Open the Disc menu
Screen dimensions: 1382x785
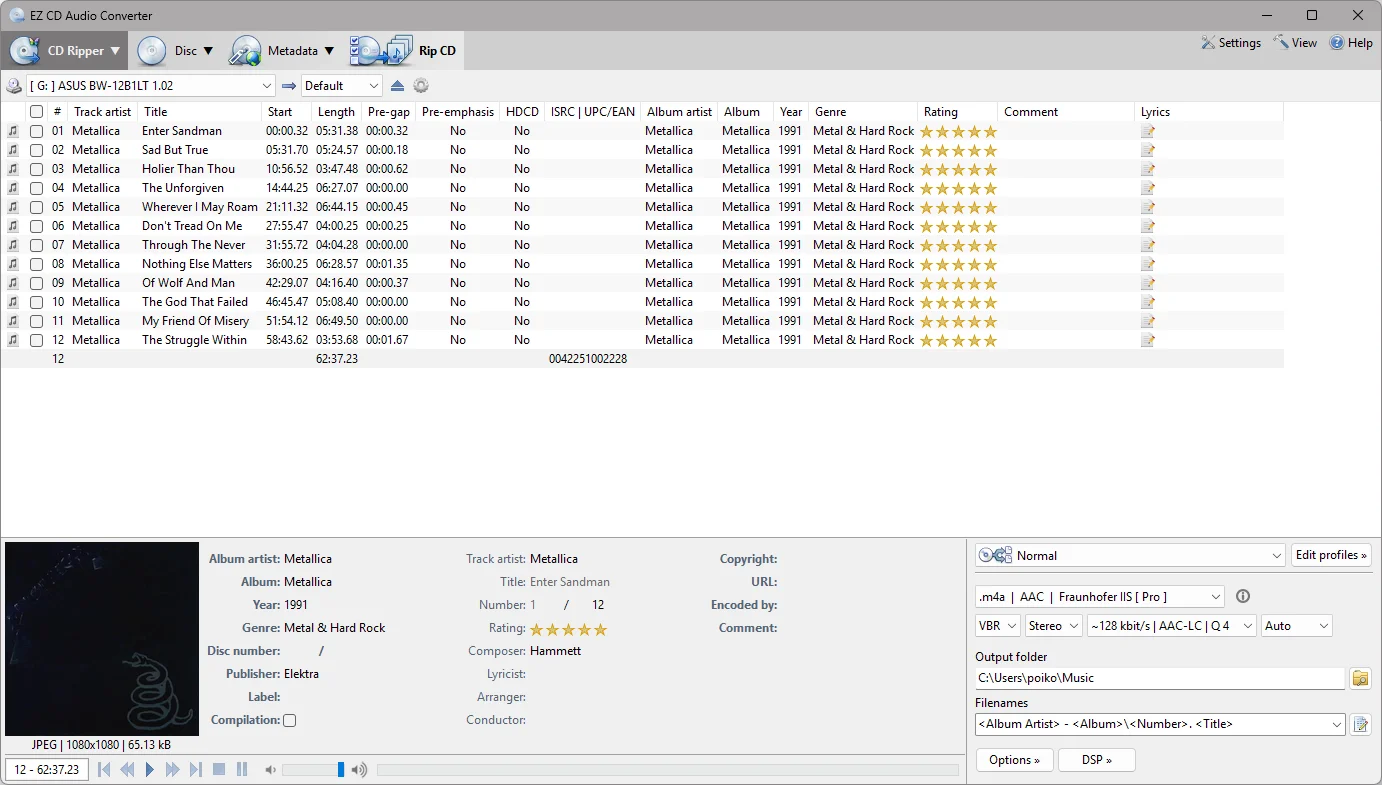175,50
